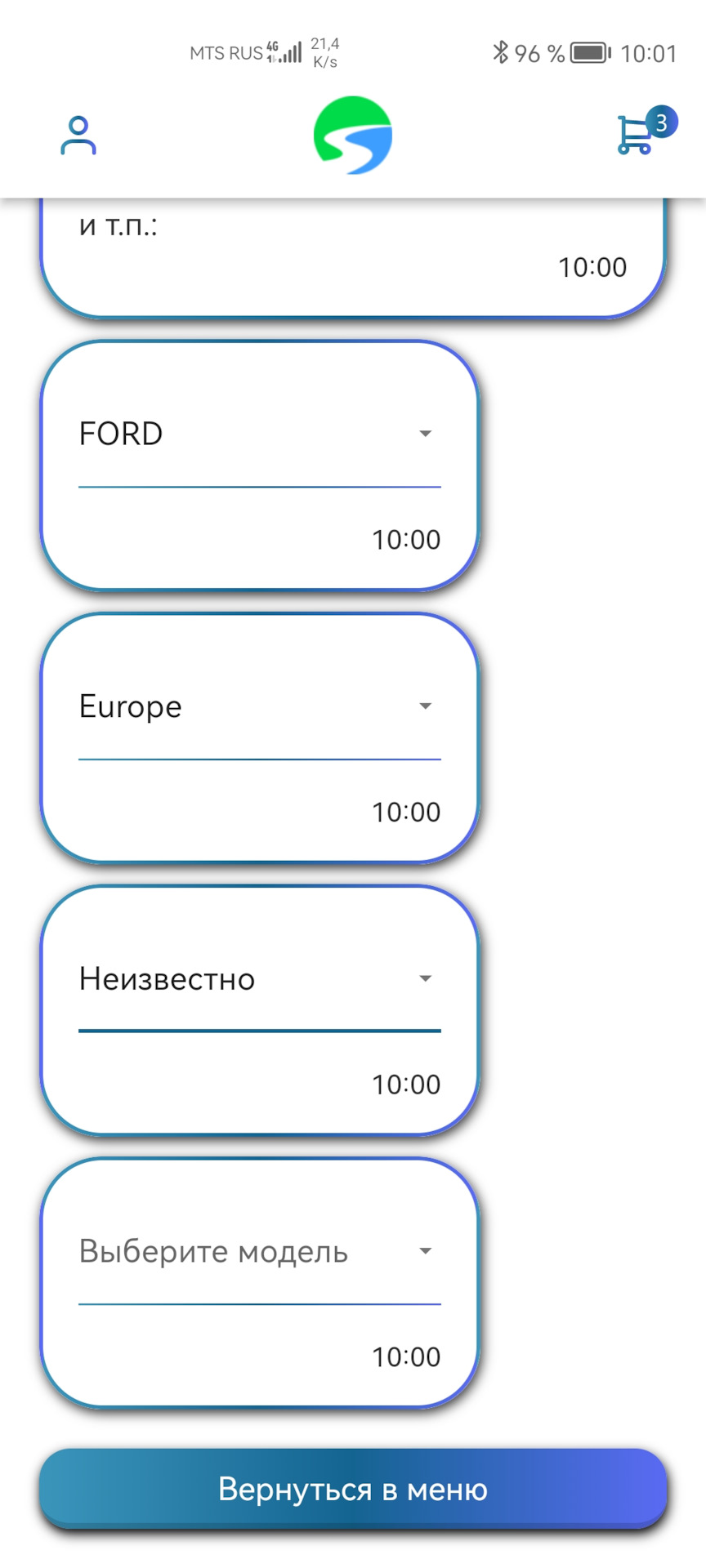
Task: Tap the green-blue app logo
Action: coord(353,136)
